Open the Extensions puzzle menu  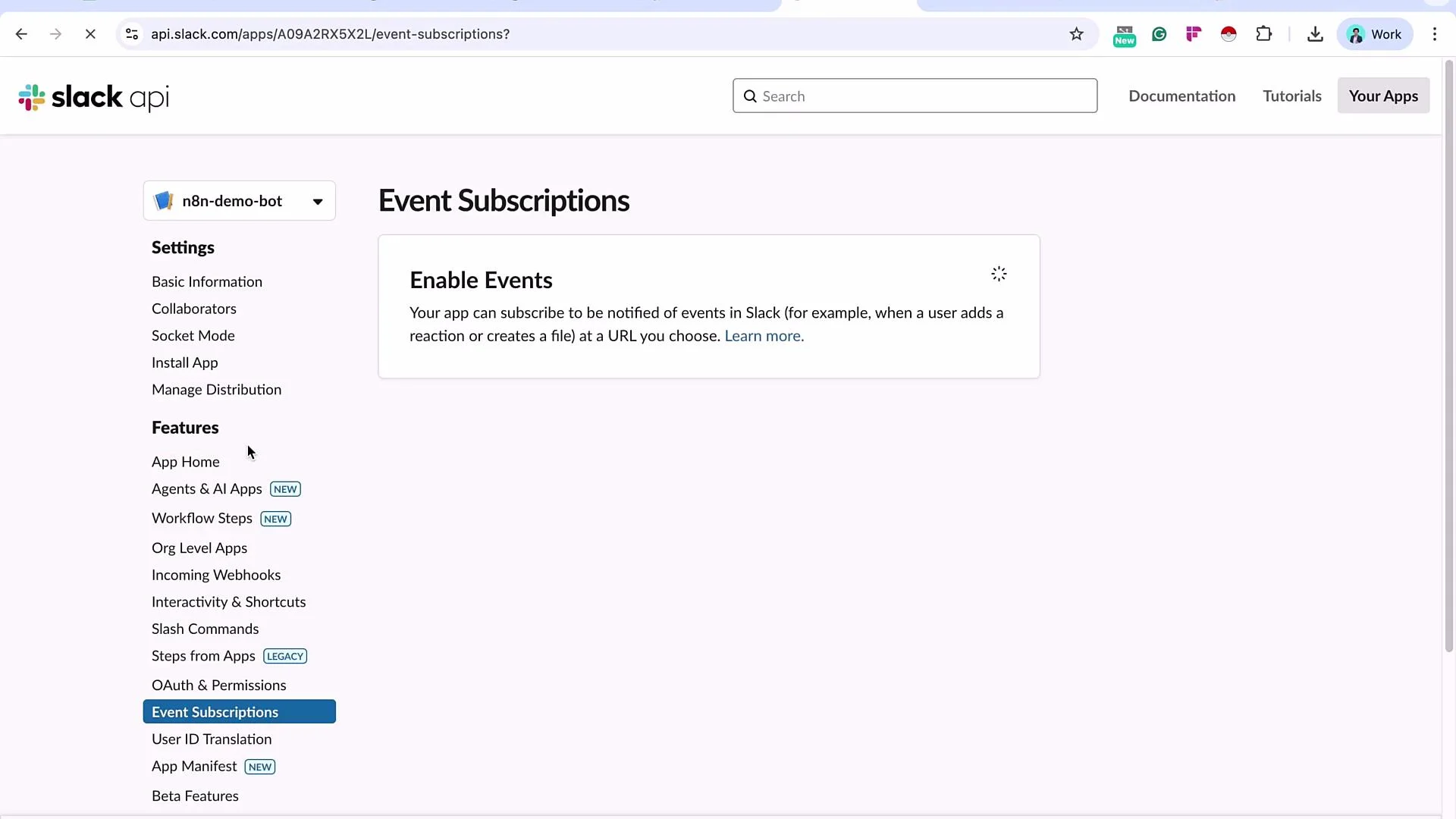coord(1263,34)
